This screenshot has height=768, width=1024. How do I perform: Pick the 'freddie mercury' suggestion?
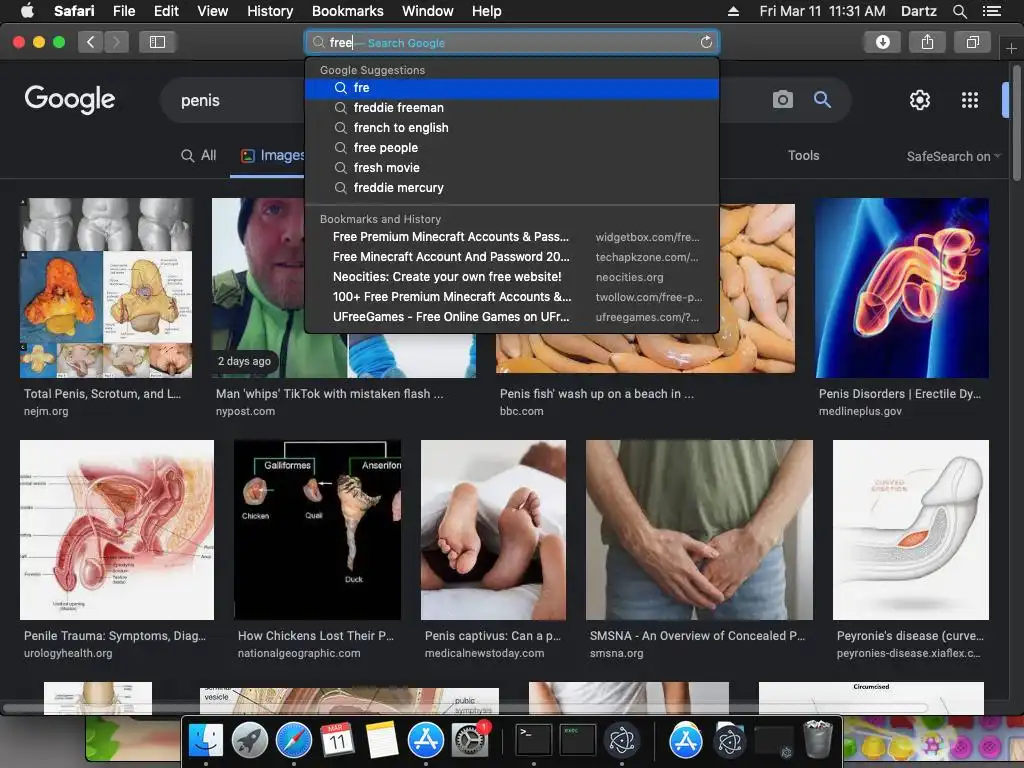click(x=512, y=188)
